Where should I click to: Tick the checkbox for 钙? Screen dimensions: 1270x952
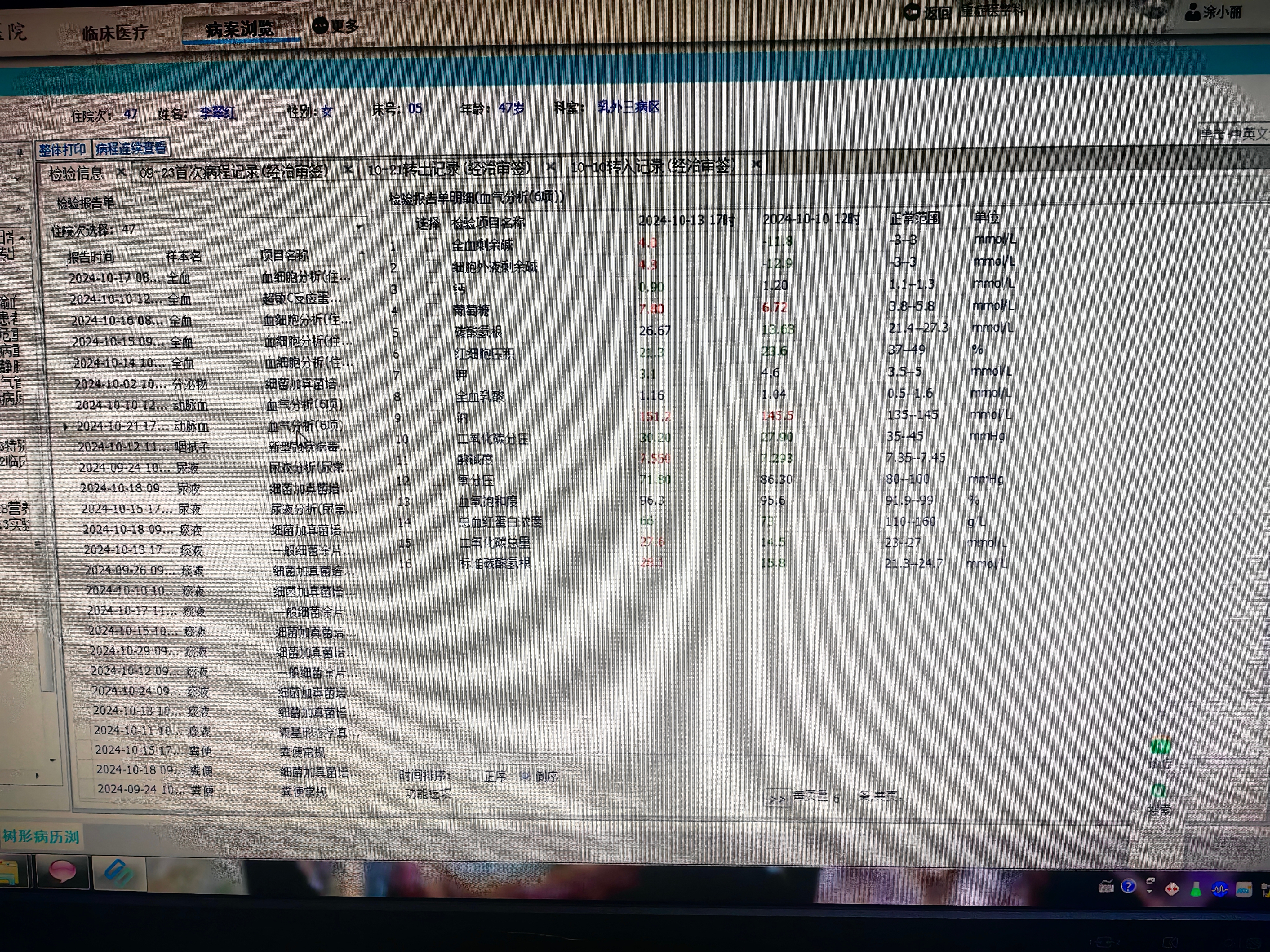point(432,288)
